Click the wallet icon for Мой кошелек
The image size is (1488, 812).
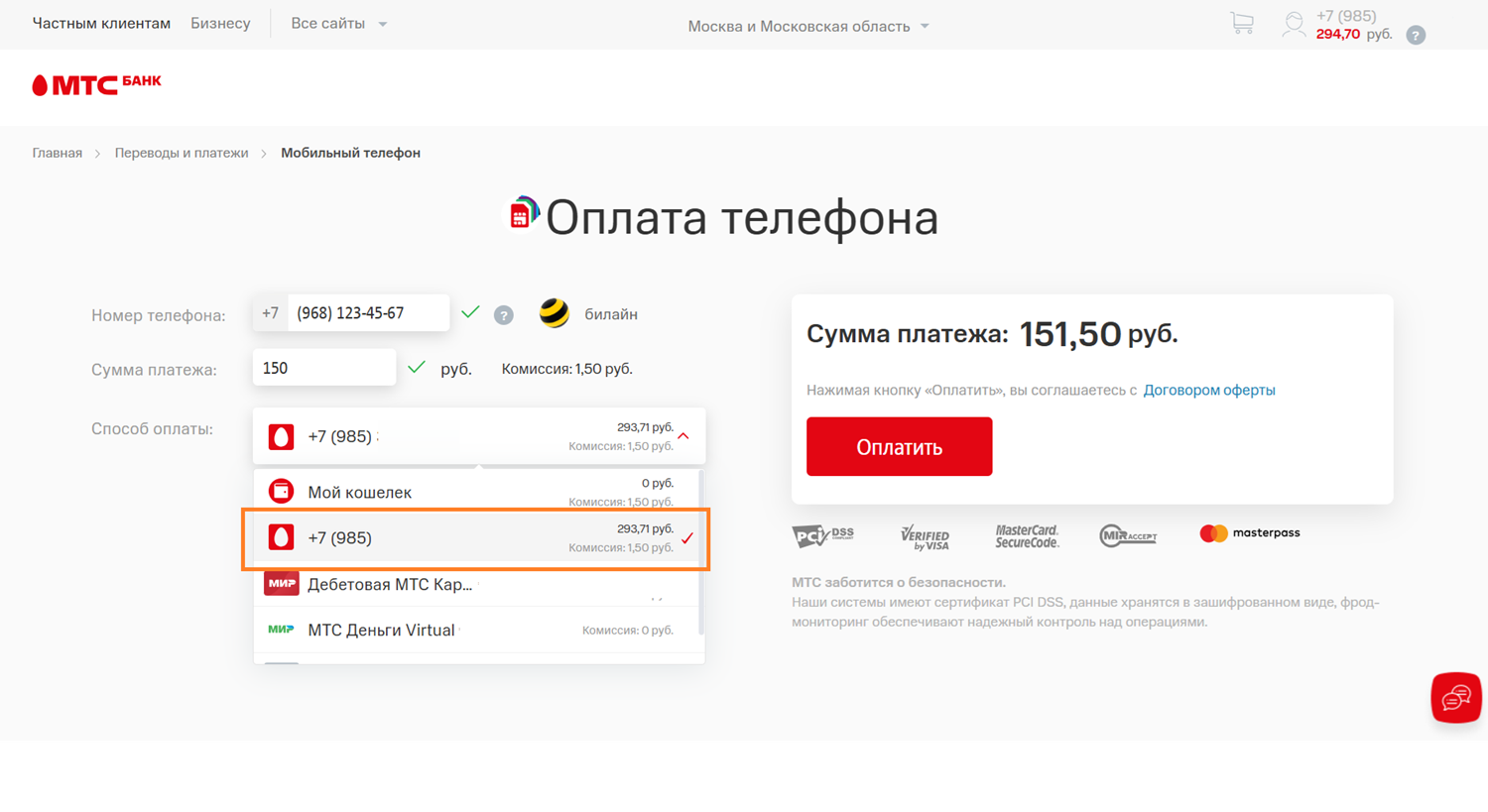pos(281,491)
